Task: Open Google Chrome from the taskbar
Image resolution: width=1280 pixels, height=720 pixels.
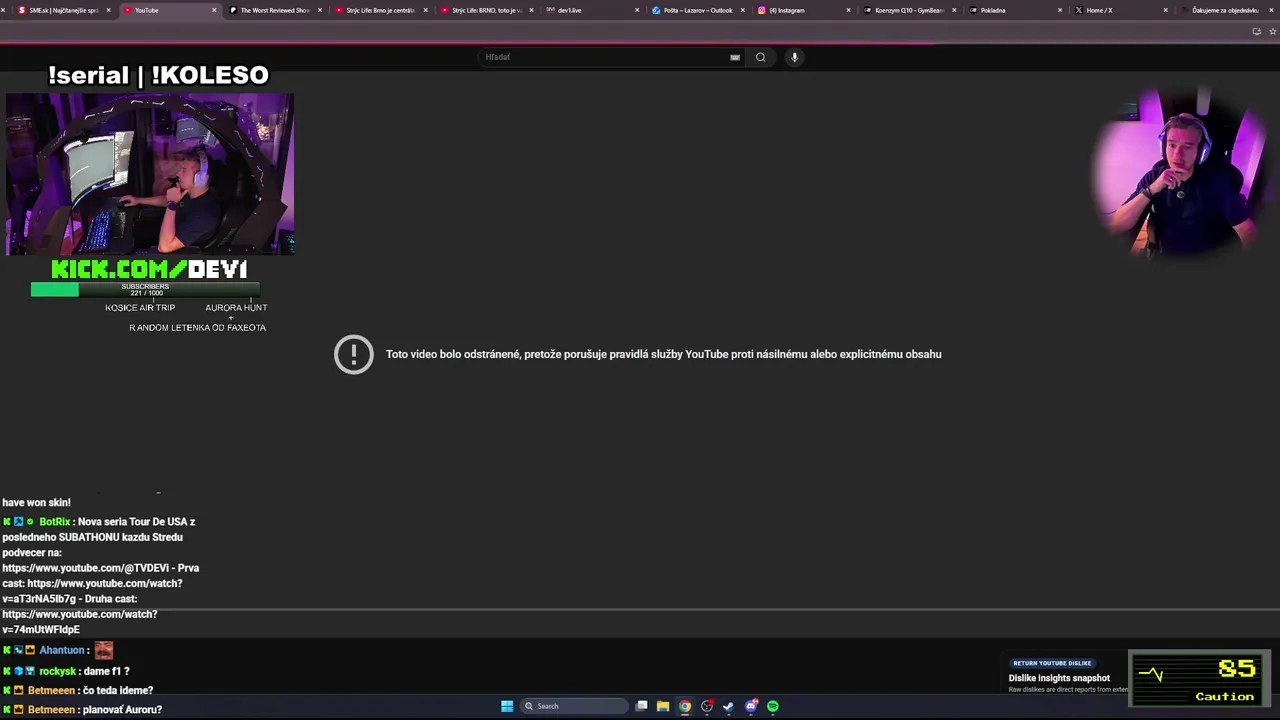Action: click(685, 706)
